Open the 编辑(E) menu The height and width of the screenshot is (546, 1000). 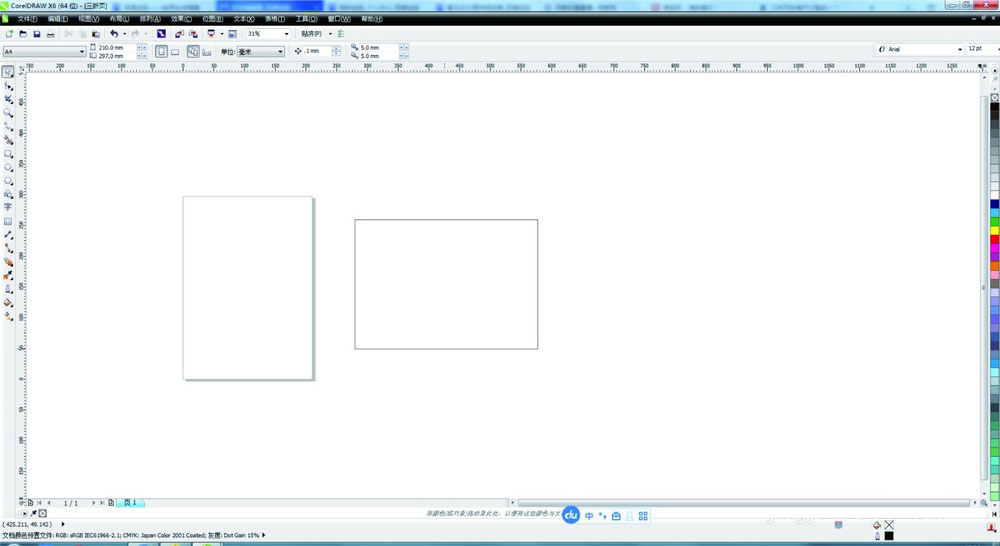pyautogui.click(x=57, y=19)
